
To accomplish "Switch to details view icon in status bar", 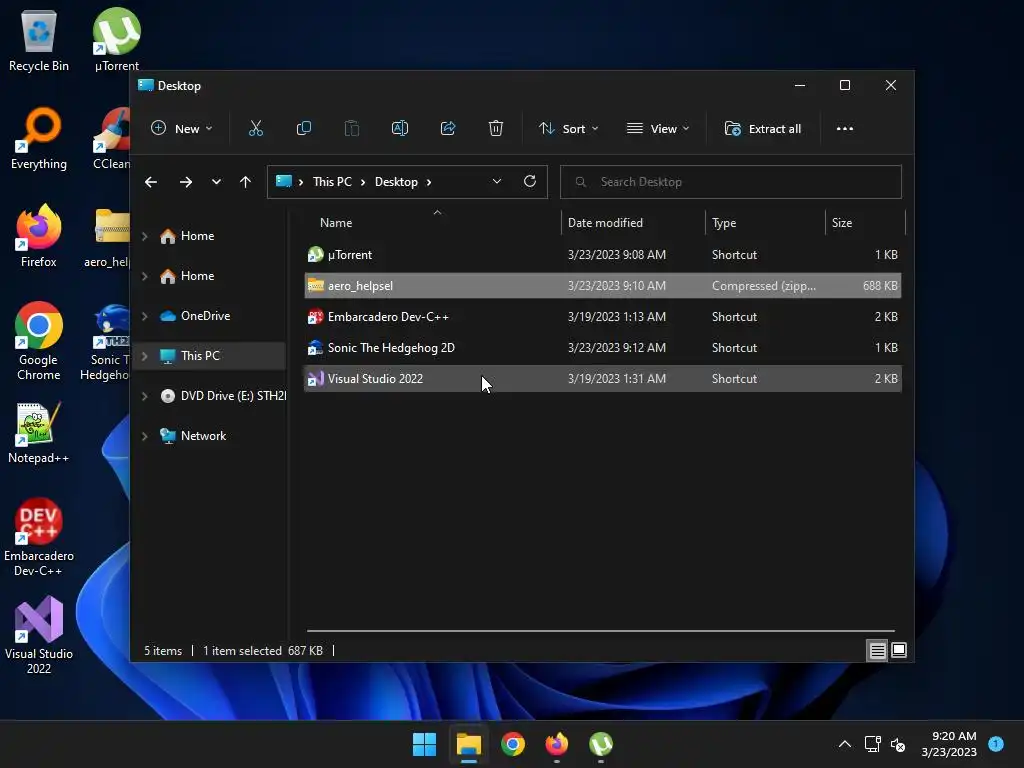I will point(877,650).
